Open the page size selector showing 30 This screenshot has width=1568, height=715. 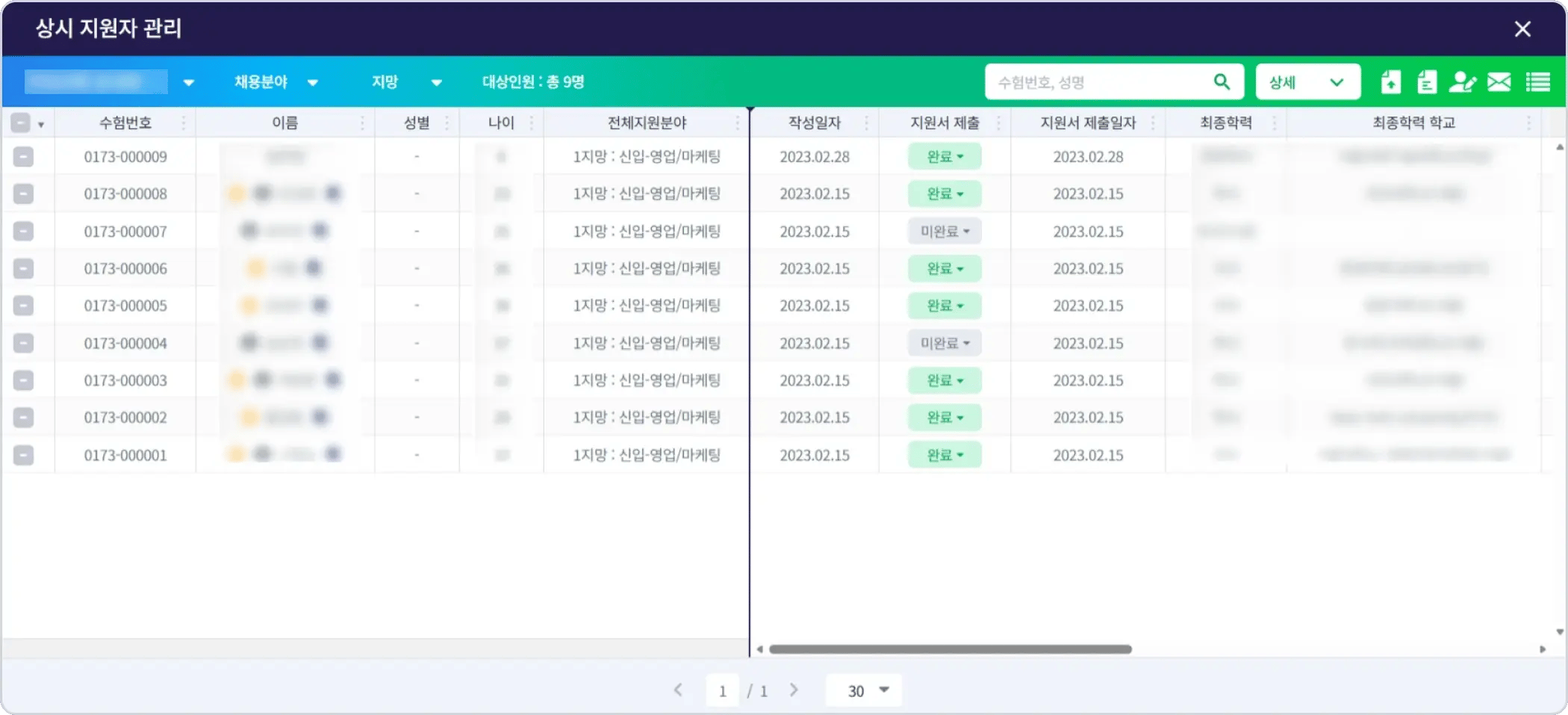[863, 690]
